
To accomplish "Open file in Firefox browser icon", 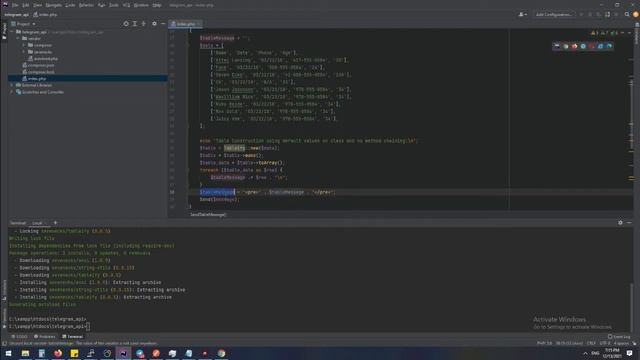I will 574,46.
